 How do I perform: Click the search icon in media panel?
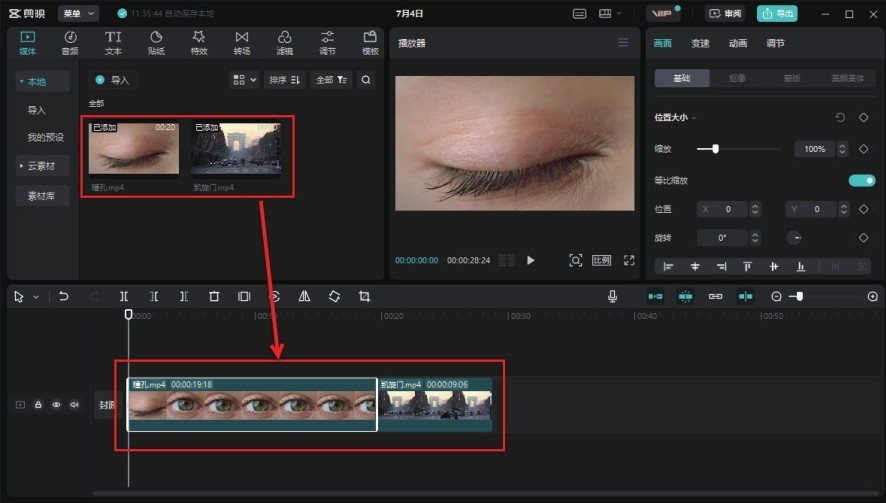tap(366, 80)
